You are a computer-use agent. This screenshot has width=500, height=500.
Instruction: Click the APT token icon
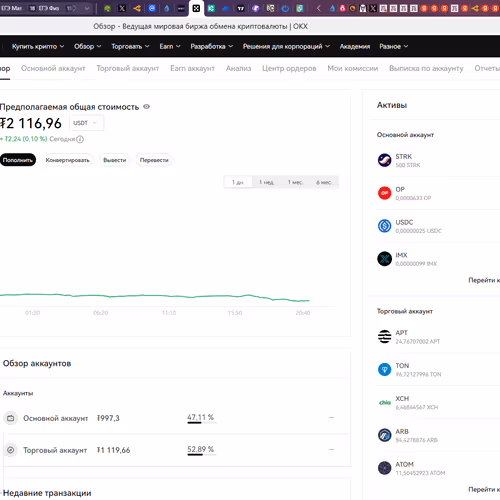click(384, 336)
